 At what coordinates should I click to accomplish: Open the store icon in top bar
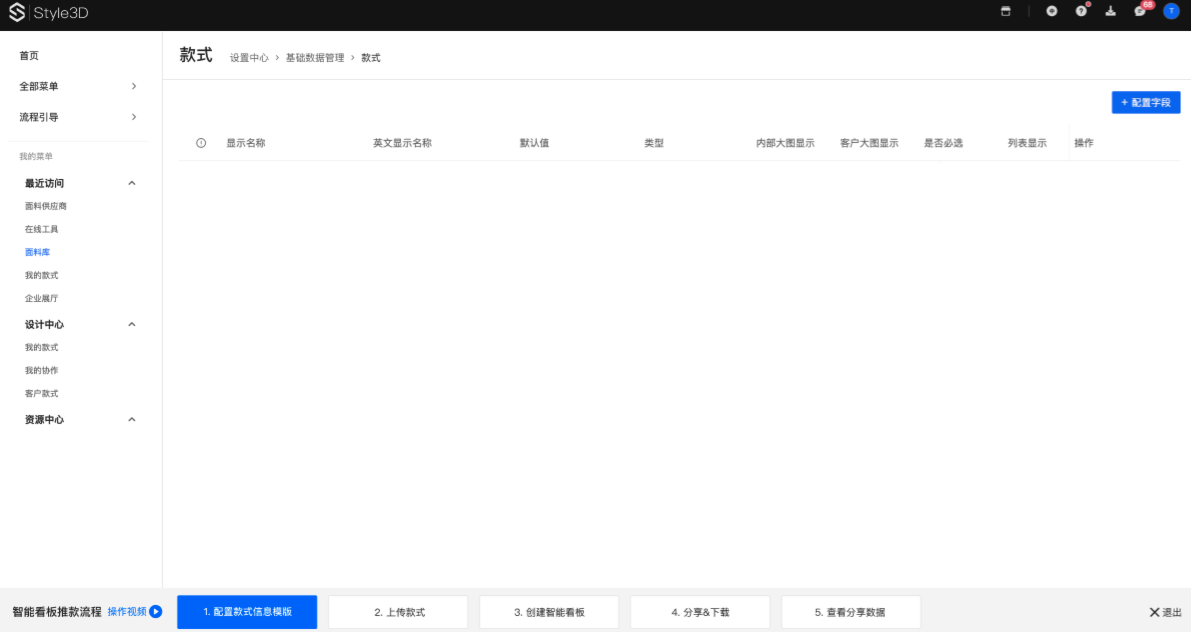tap(1006, 11)
